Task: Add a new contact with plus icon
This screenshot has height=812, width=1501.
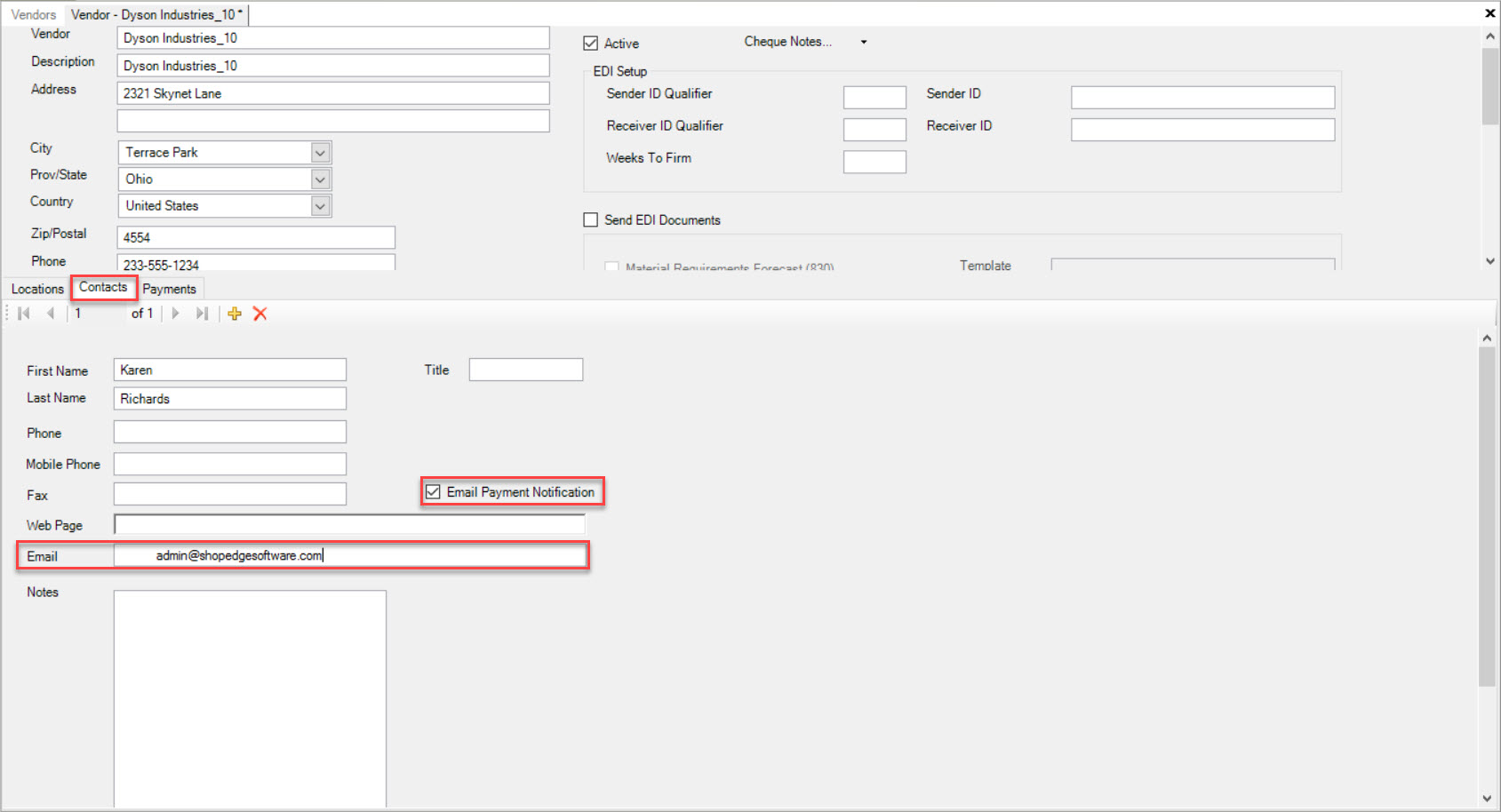Action: (x=235, y=314)
